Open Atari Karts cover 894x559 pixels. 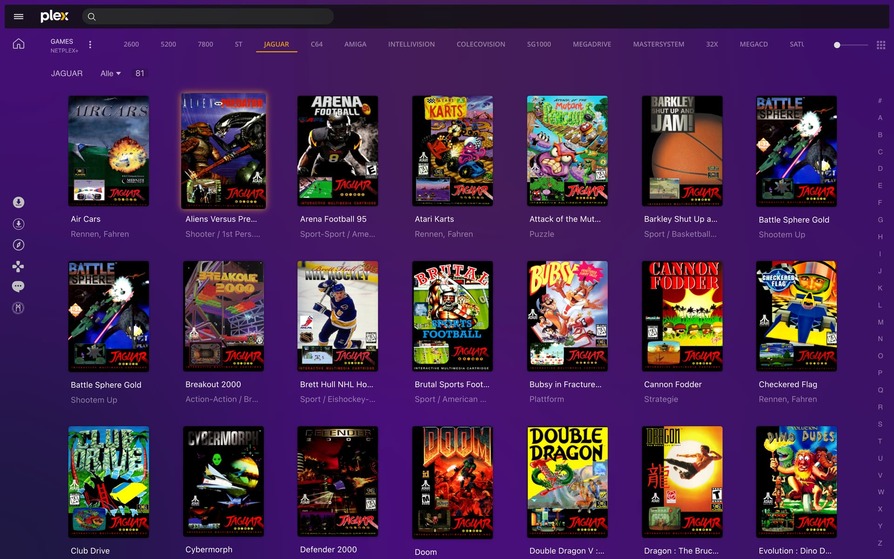click(x=453, y=151)
